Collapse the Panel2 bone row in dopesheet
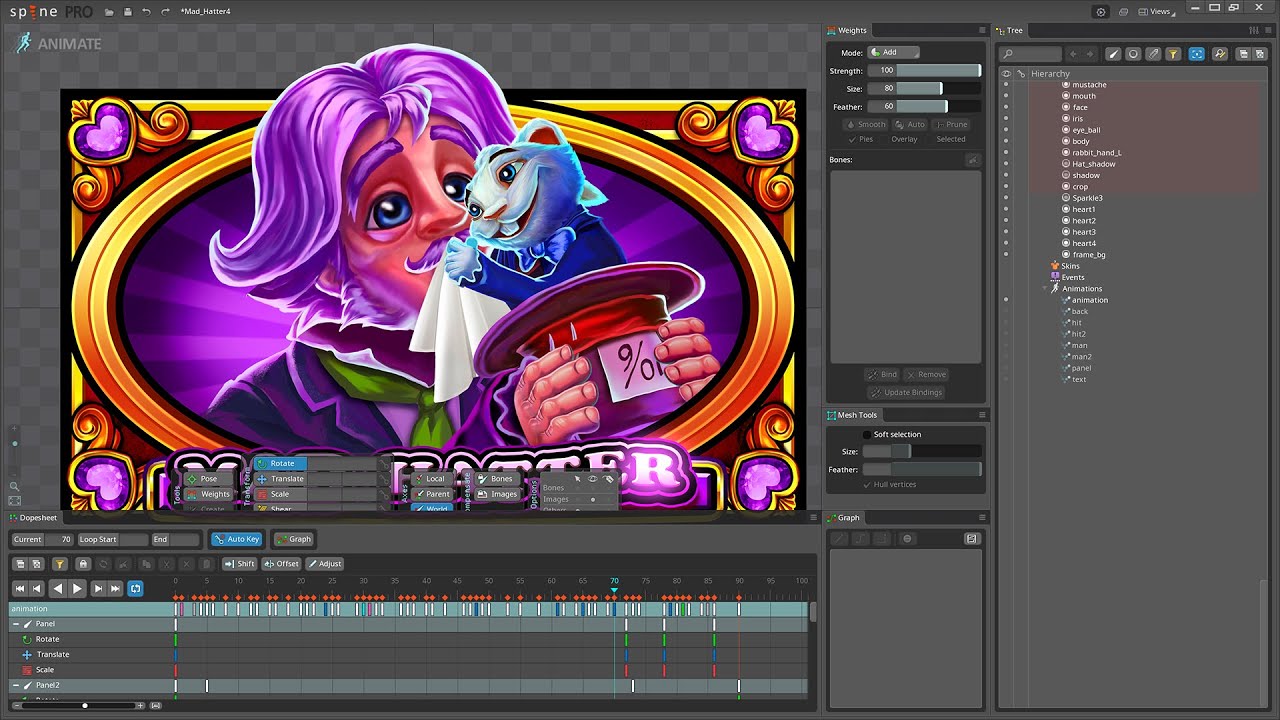Viewport: 1280px width, 720px height. tap(16, 685)
